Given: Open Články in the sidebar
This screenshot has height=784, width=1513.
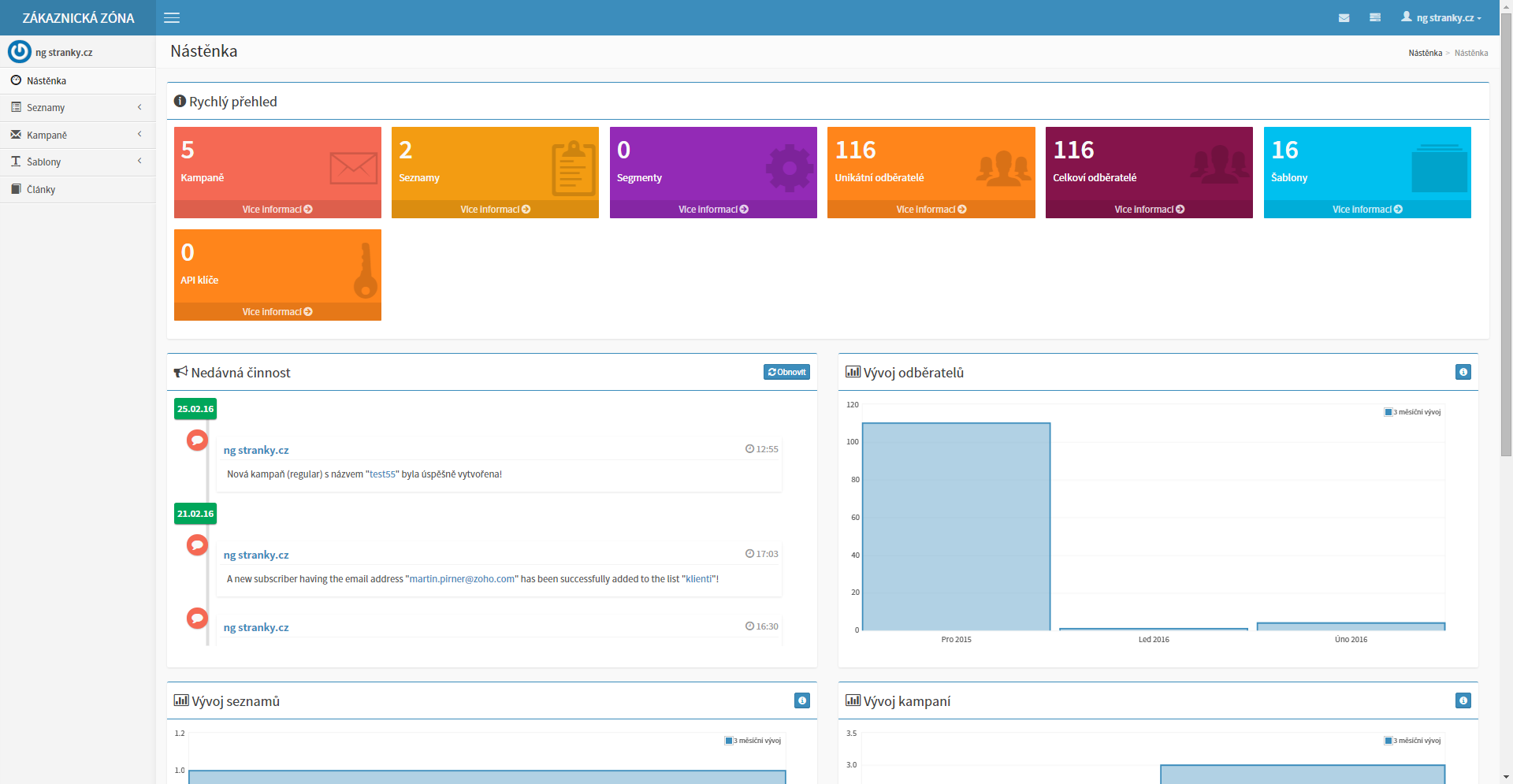Looking at the screenshot, I should point(77,189).
